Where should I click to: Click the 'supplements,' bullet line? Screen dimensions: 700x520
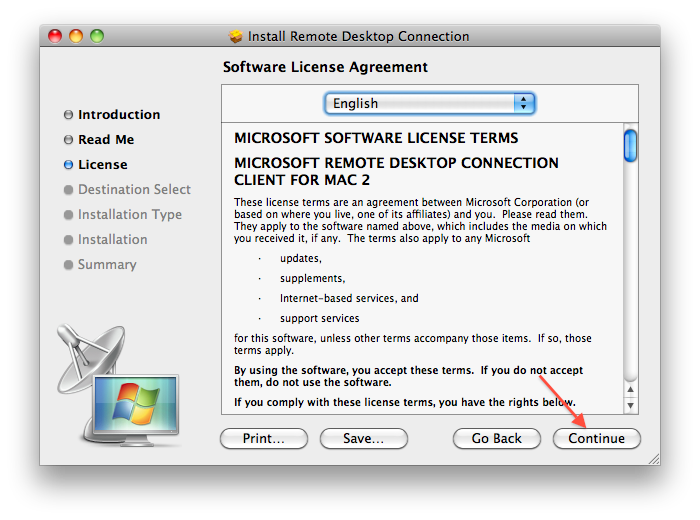[x=312, y=279]
